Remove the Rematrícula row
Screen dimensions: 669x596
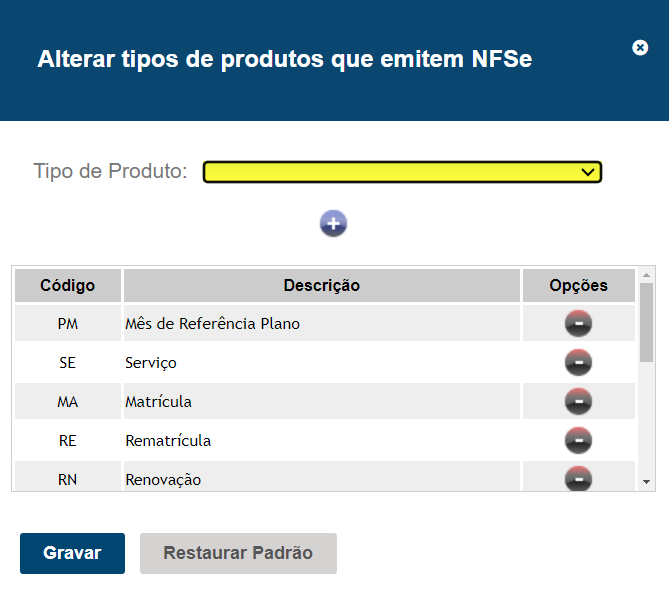[x=578, y=441]
